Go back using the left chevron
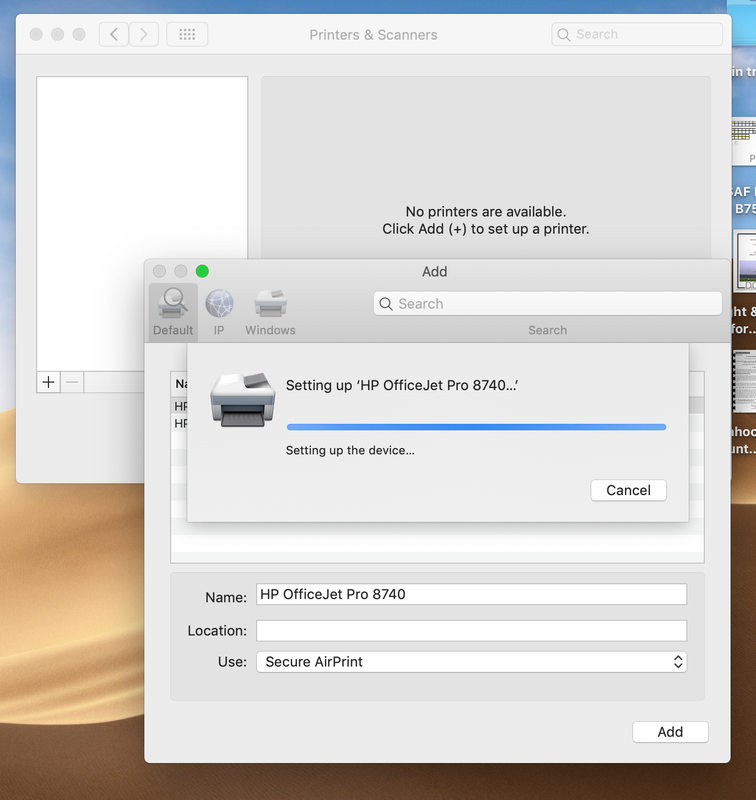The image size is (756, 800). click(114, 34)
